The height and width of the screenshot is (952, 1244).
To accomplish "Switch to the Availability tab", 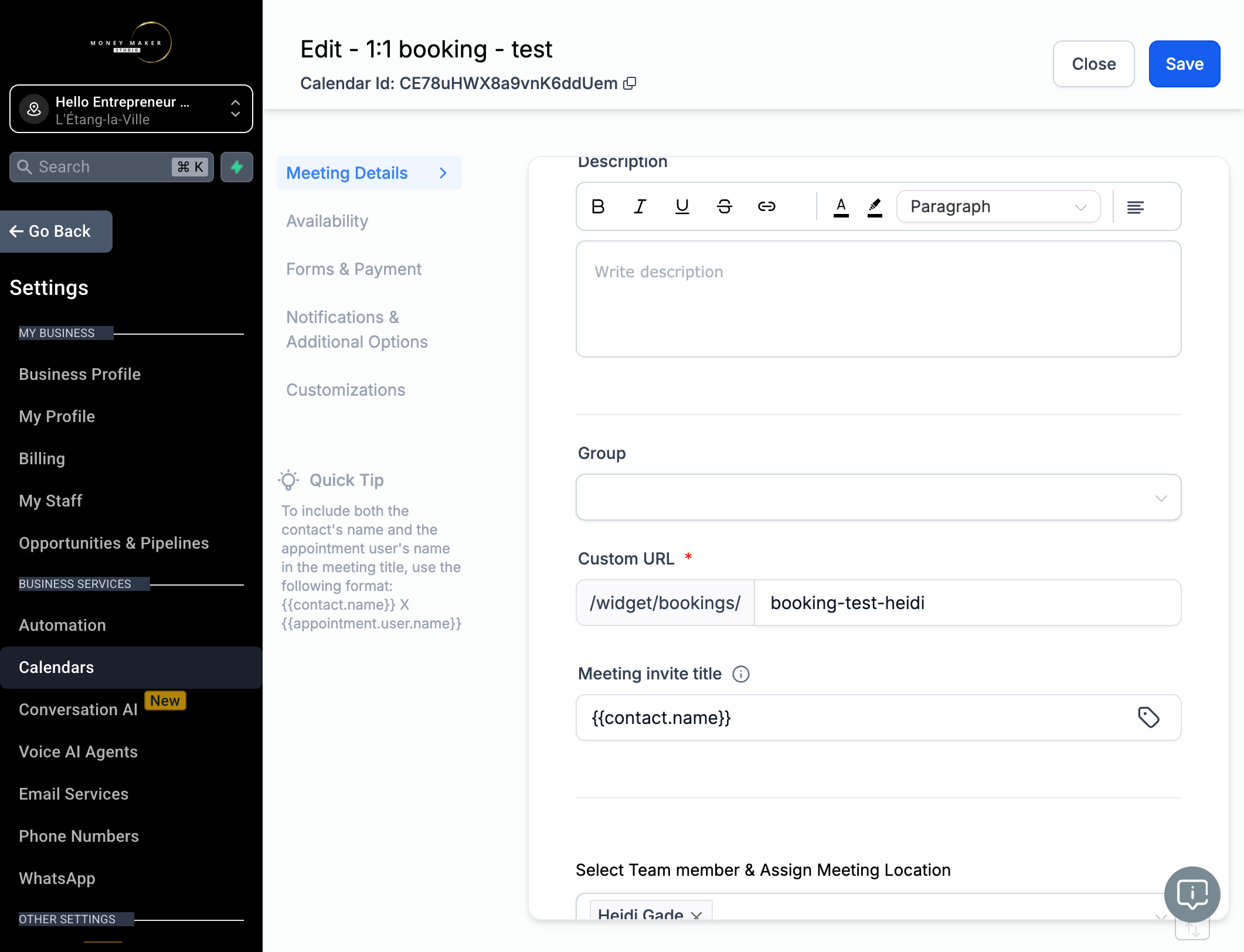I will point(327,221).
